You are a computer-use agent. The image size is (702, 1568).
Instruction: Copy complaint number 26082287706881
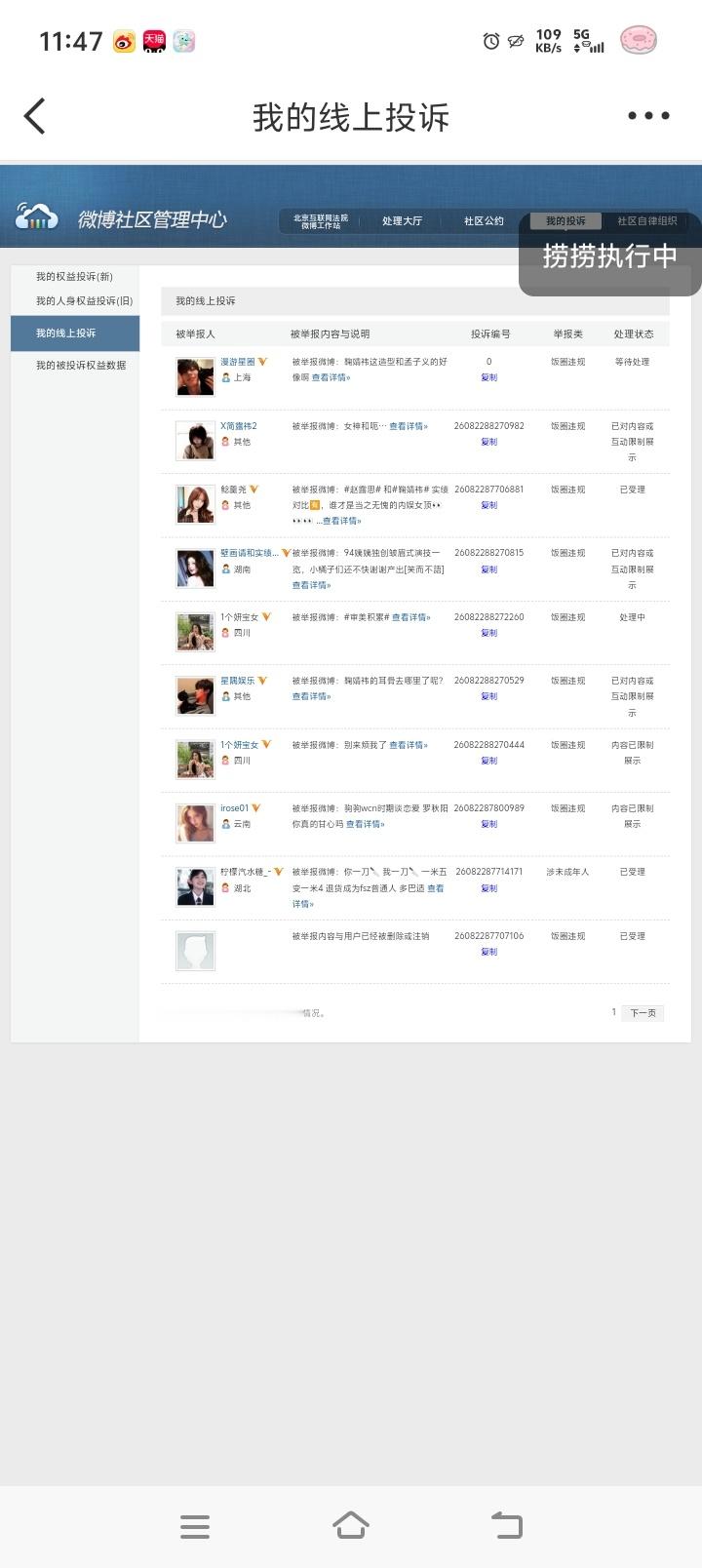pyautogui.click(x=489, y=505)
